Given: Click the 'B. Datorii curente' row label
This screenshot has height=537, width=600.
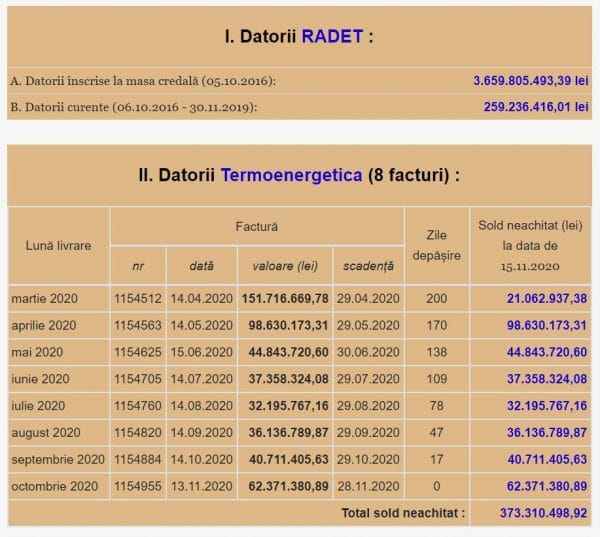Looking at the screenshot, I should click(134, 107).
